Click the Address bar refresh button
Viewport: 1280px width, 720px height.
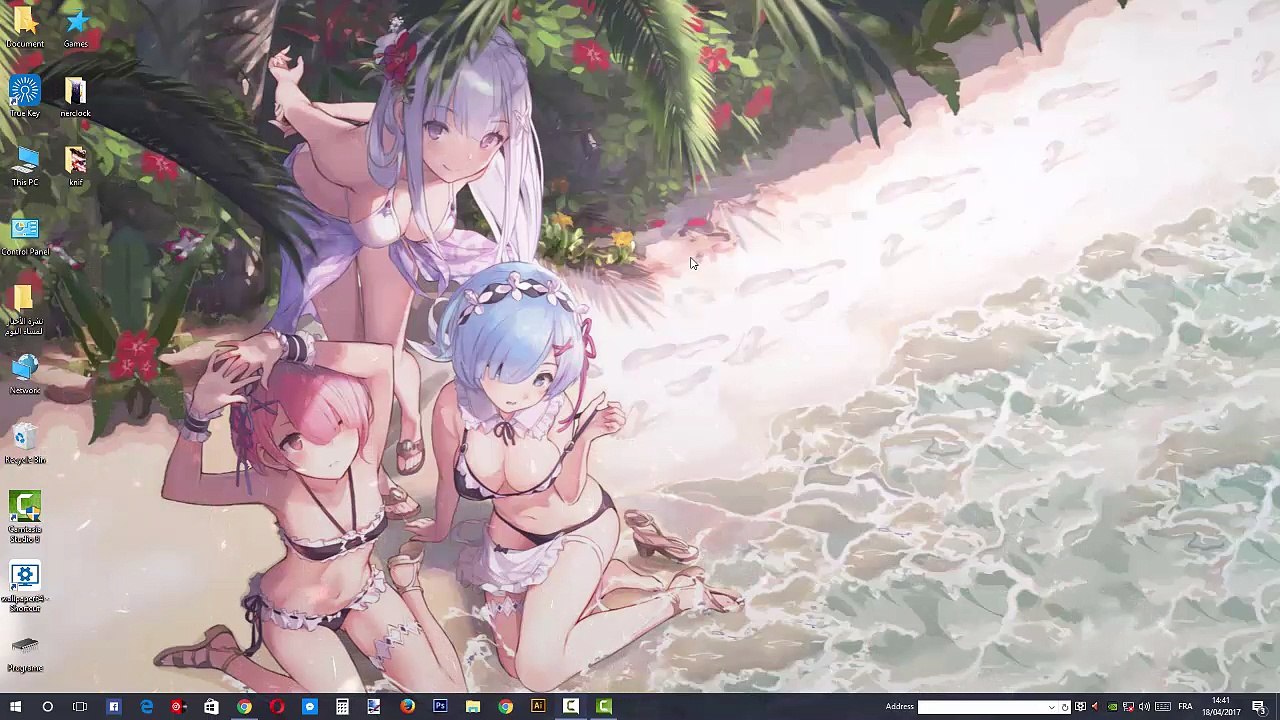click(1066, 707)
